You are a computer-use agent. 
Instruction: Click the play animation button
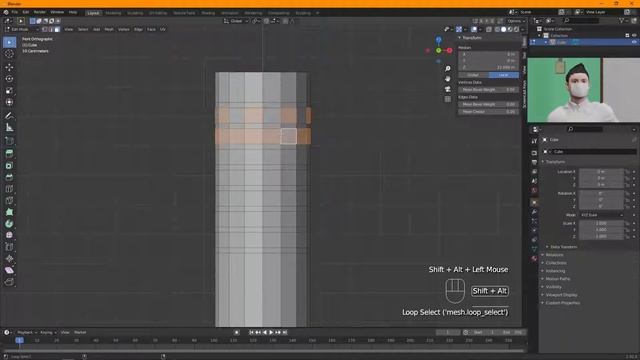pos(271,333)
